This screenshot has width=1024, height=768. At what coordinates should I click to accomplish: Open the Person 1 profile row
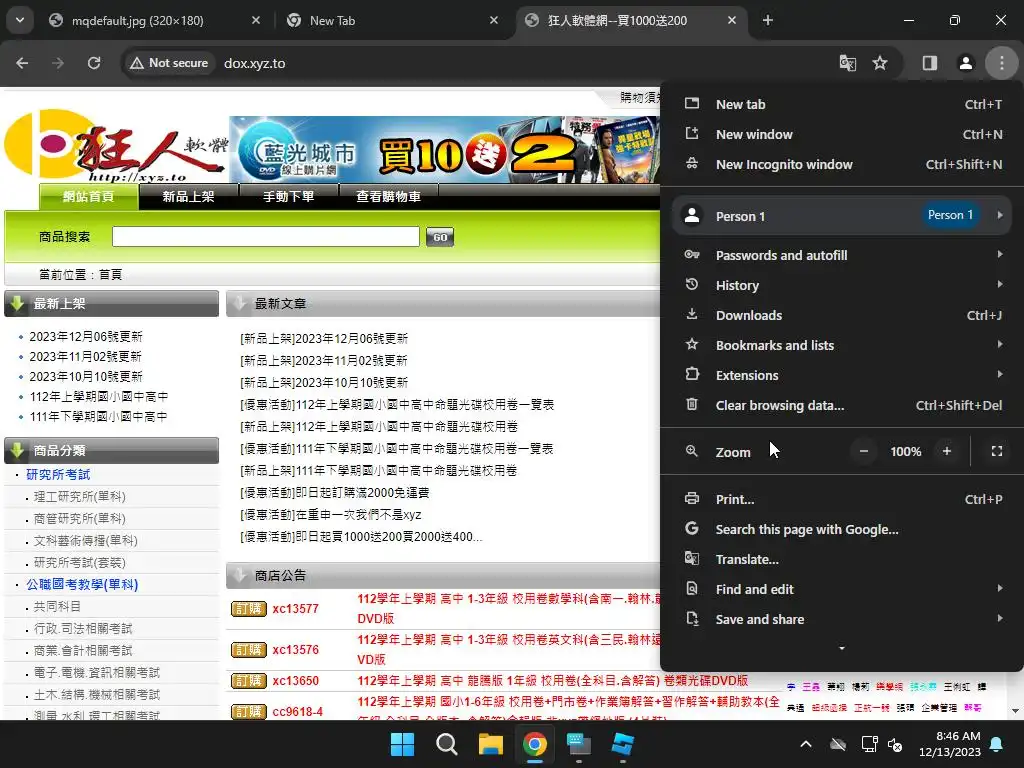(842, 216)
